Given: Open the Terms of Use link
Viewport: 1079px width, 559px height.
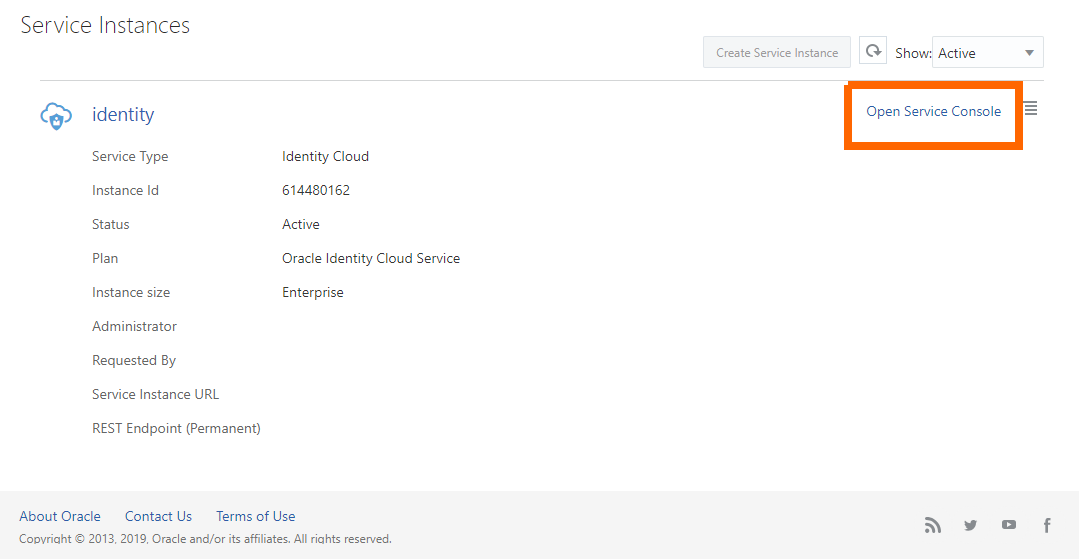Looking at the screenshot, I should coord(256,516).
